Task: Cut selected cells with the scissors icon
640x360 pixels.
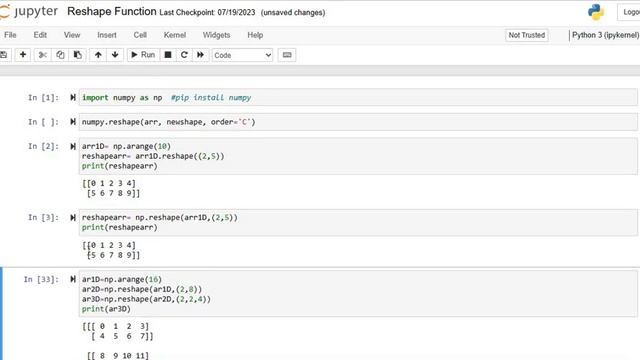Action: [42, 55]
